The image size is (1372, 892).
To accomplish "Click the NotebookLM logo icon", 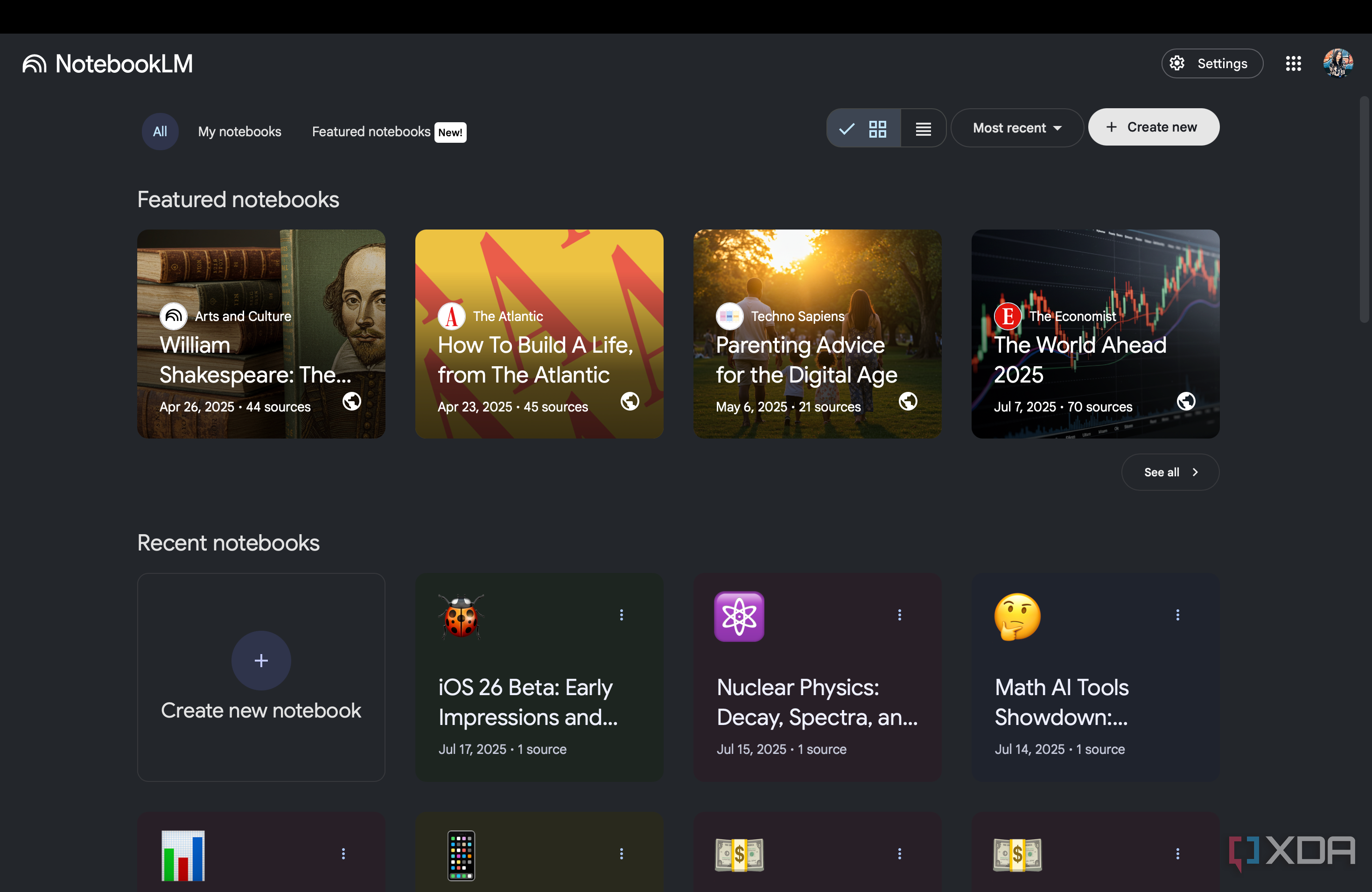I will (34, 64).
